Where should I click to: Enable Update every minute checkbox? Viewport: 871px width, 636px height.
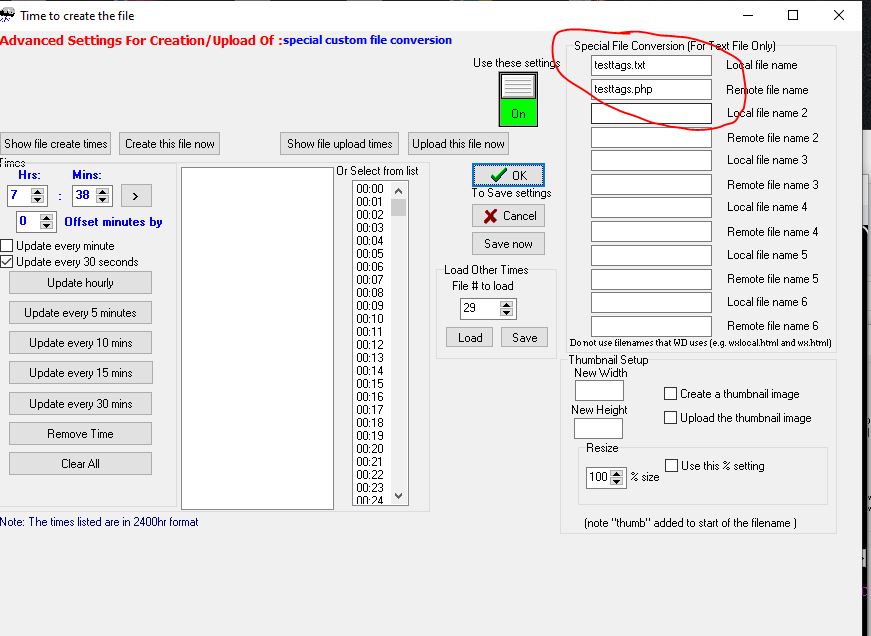pyautogui.click(x=7, y=246)
